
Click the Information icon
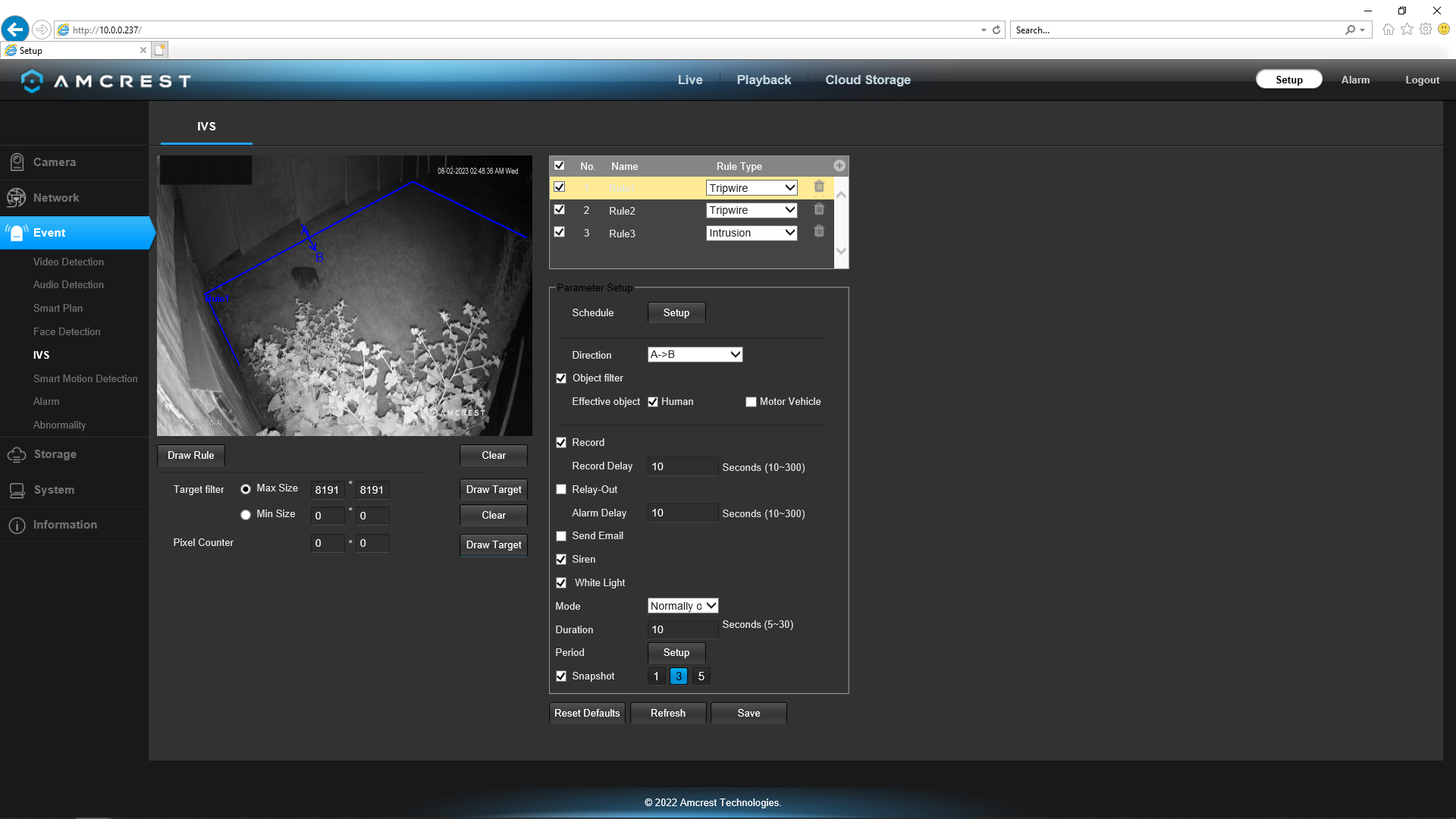tap(17, 525)
